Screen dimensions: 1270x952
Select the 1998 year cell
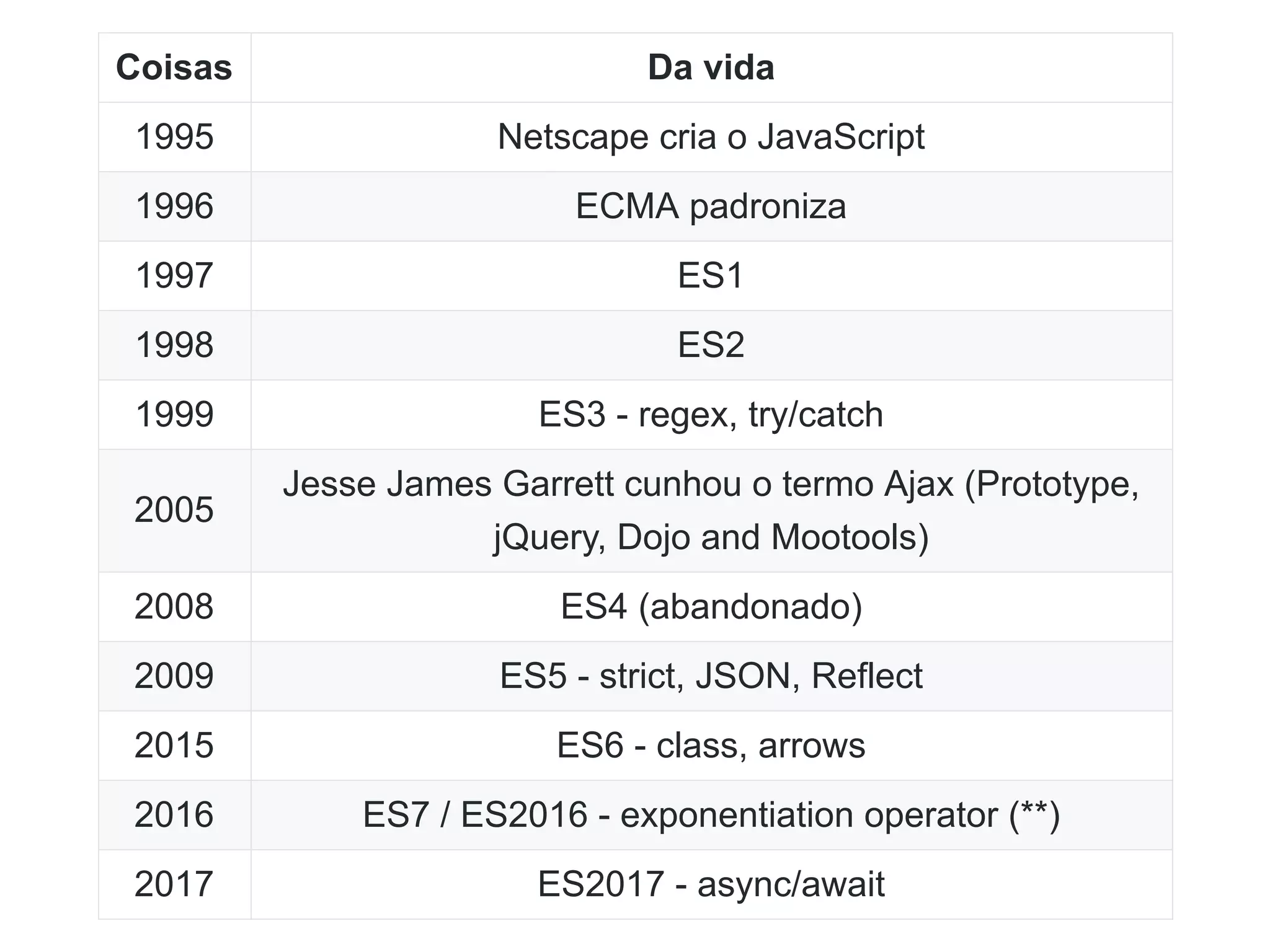(174, 345)
